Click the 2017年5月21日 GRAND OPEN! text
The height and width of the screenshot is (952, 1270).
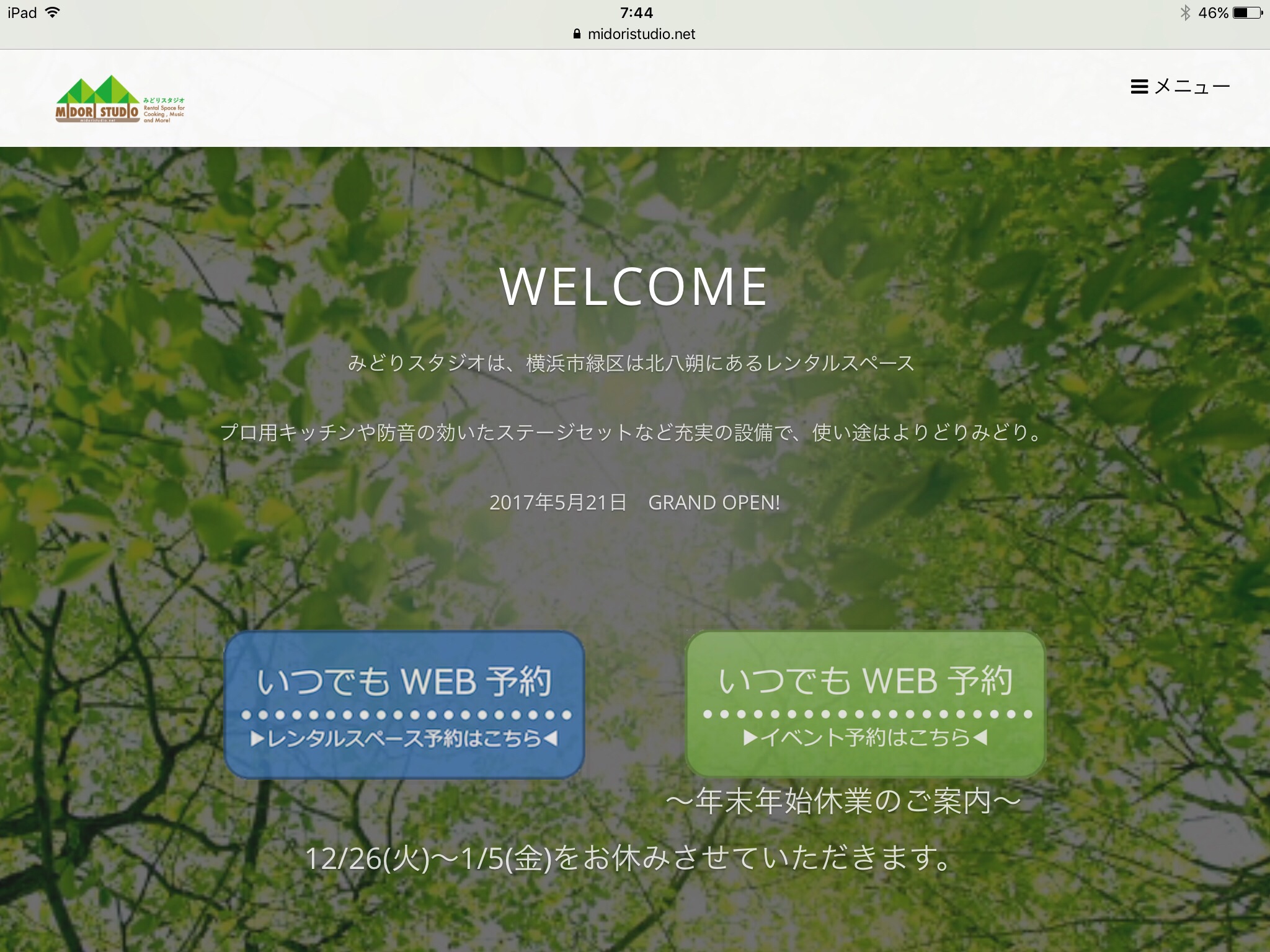pyautogui.click(x=634, y=502)
